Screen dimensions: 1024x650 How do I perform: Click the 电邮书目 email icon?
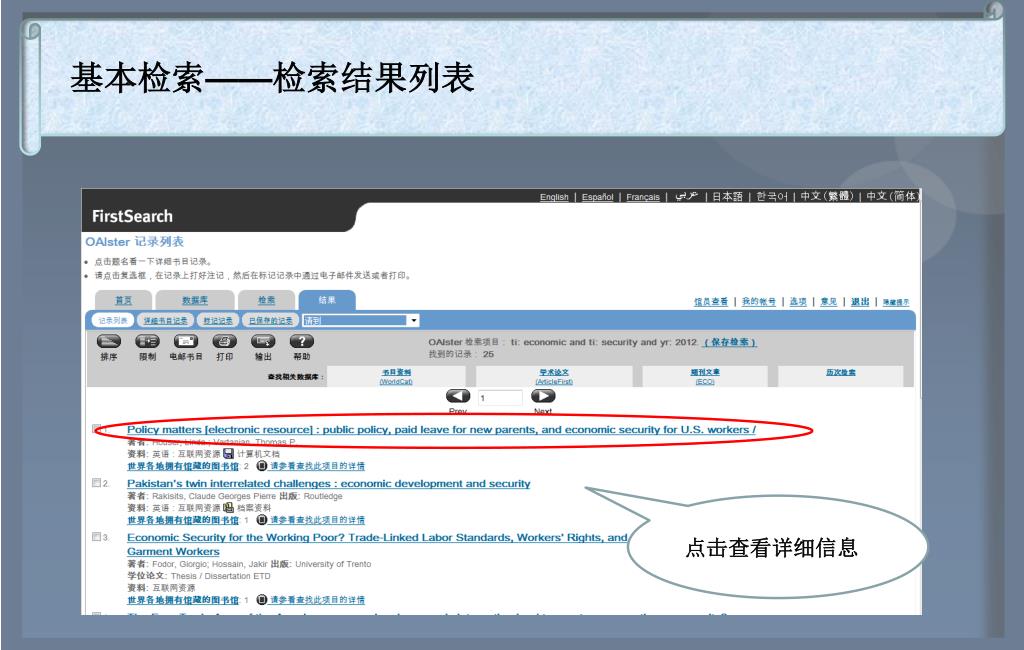tap(185, 341)
